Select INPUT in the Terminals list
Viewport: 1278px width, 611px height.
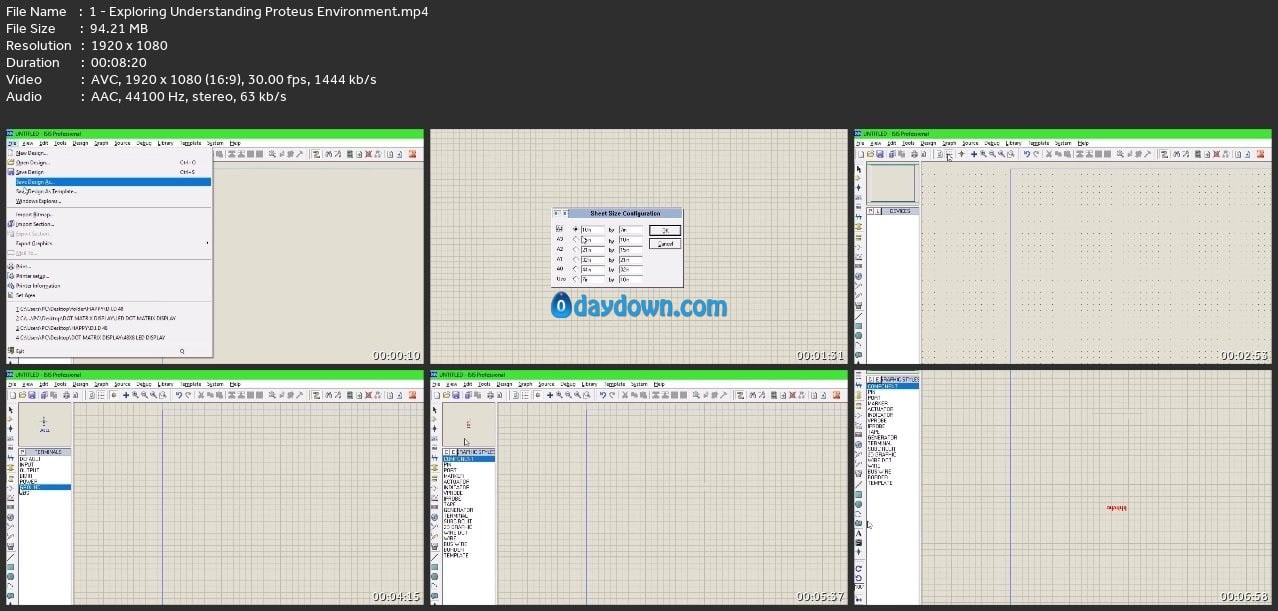tap(26, 464)
